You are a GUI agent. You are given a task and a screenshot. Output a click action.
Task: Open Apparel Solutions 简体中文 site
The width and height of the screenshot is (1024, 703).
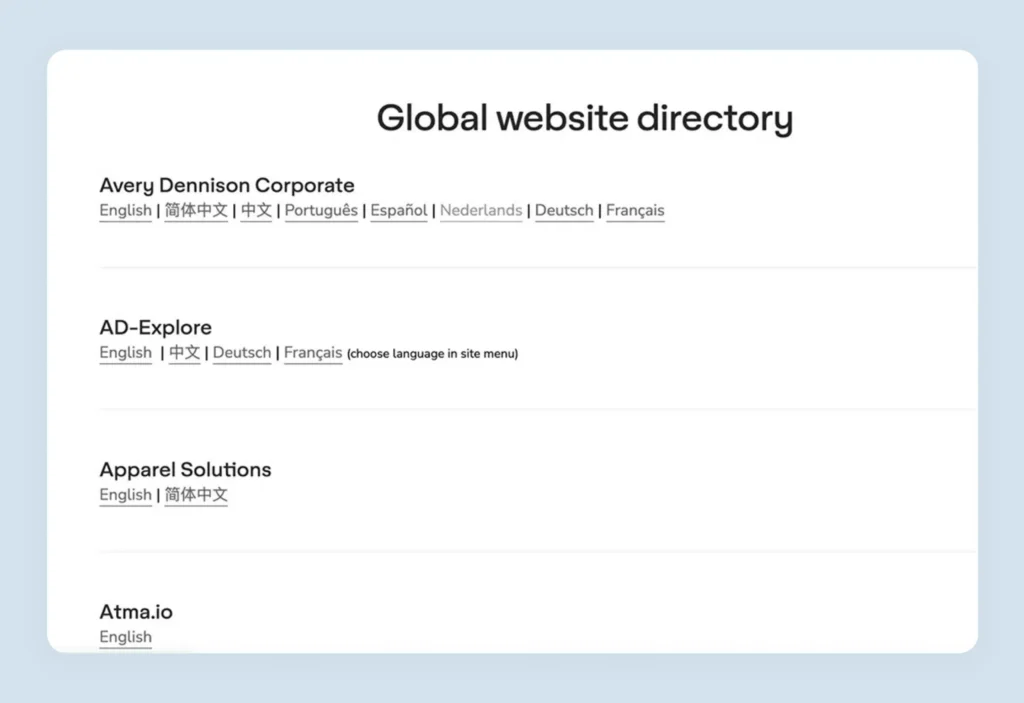point(196,495)
